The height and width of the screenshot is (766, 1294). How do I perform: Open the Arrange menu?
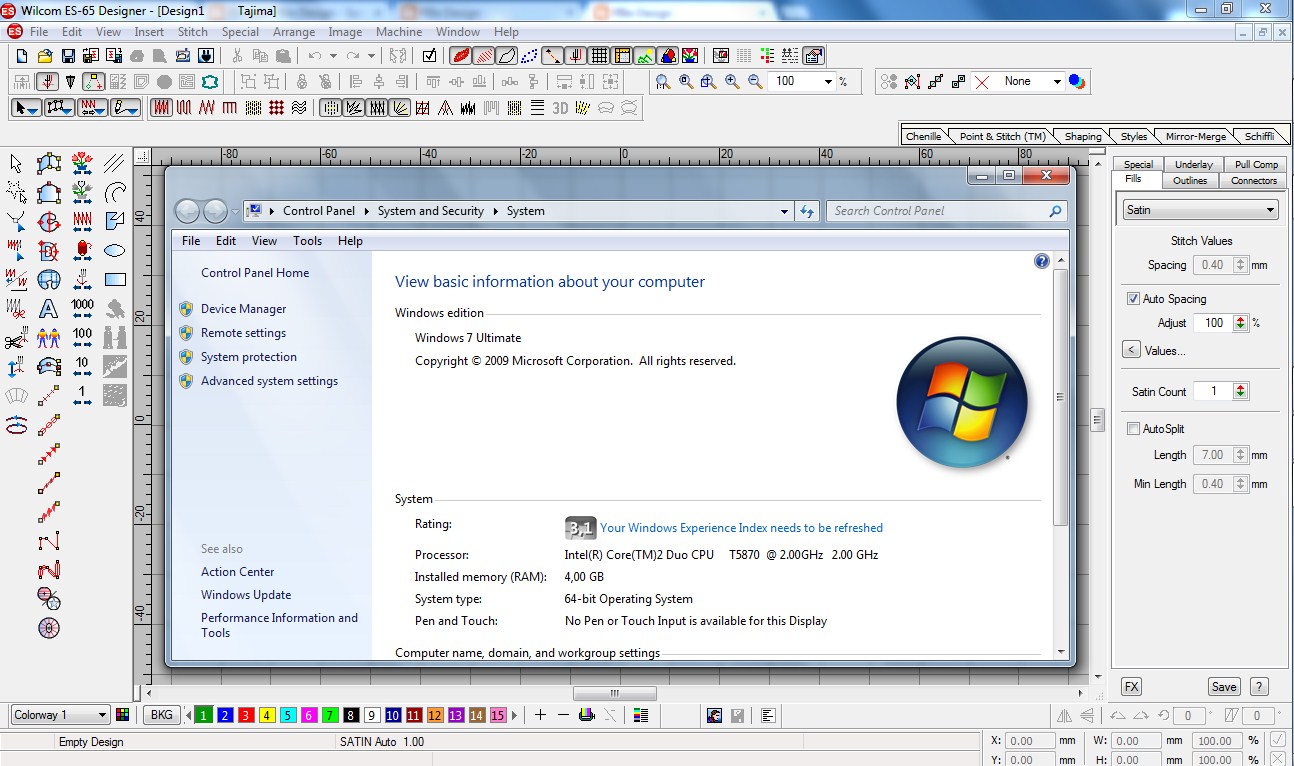294,32
